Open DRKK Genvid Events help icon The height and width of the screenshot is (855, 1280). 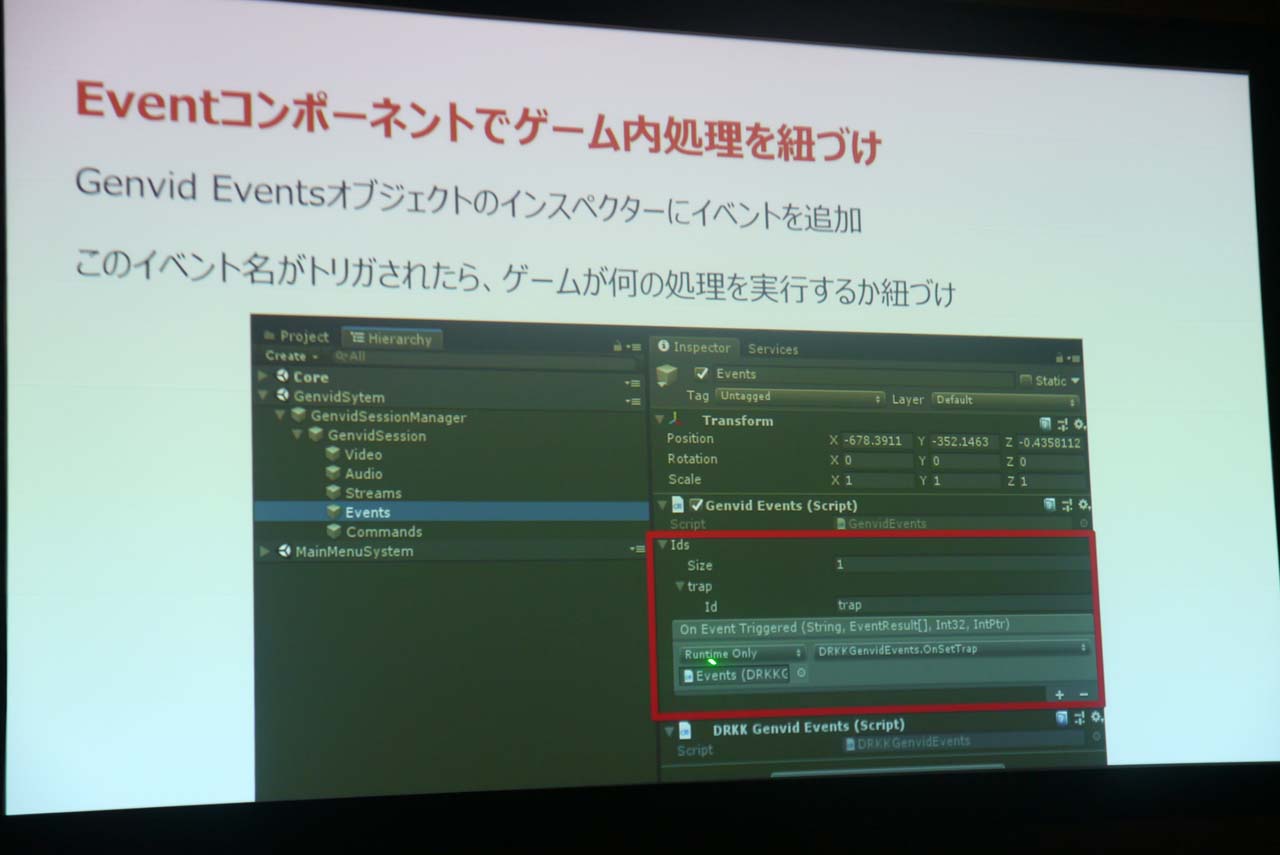click(x=1062, y=718)
